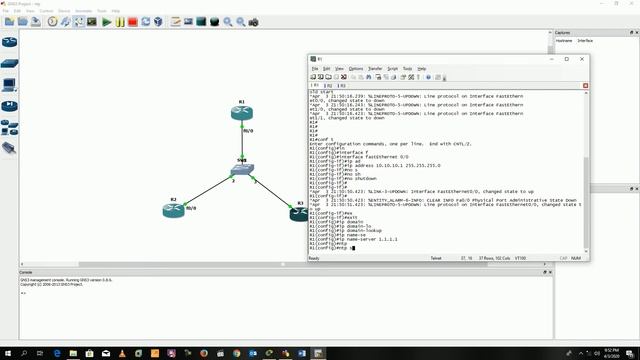This screenshot has width=640, height=360.
Task: Click the canvas horizontal scrollbar
Action: click(x=283, y=264)
